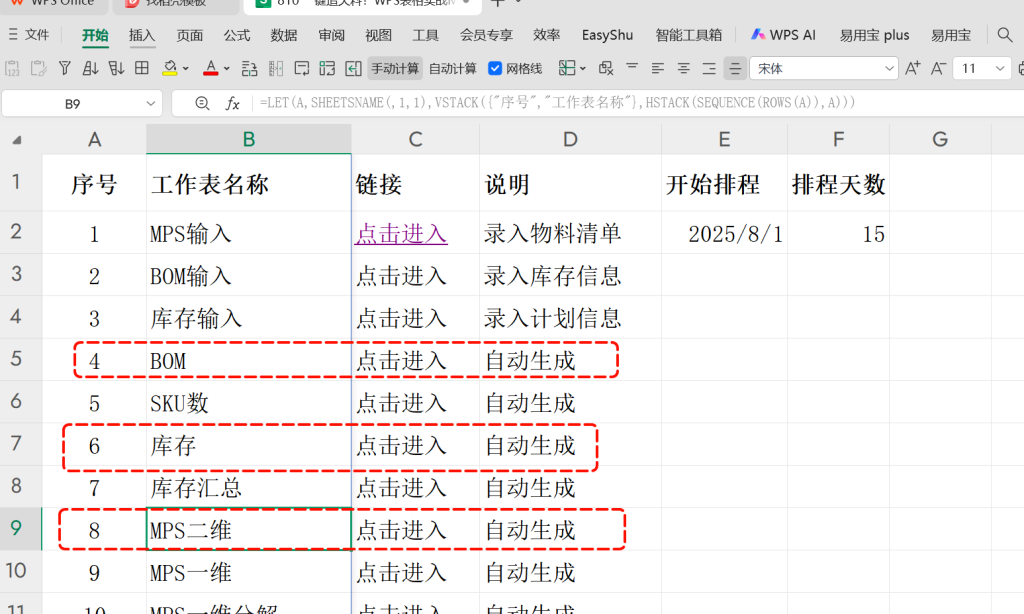The height and width of the screenshot is (614, 1024).
Task: Apply the yellow fill bucket color
Action: click(170, 68)
